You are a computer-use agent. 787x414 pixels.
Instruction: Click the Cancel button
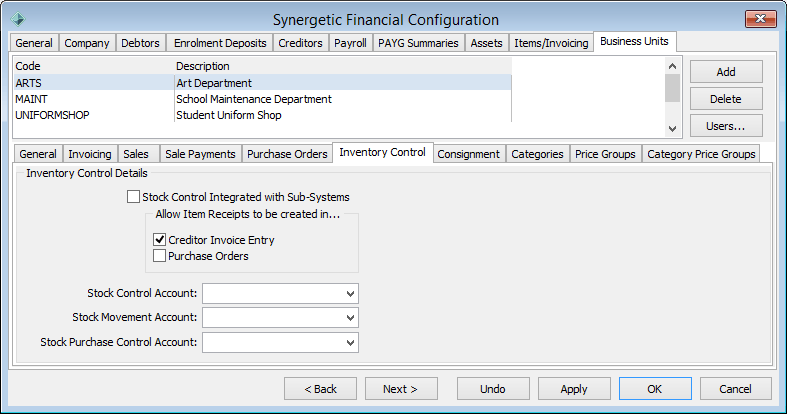[x=735, y=389]
